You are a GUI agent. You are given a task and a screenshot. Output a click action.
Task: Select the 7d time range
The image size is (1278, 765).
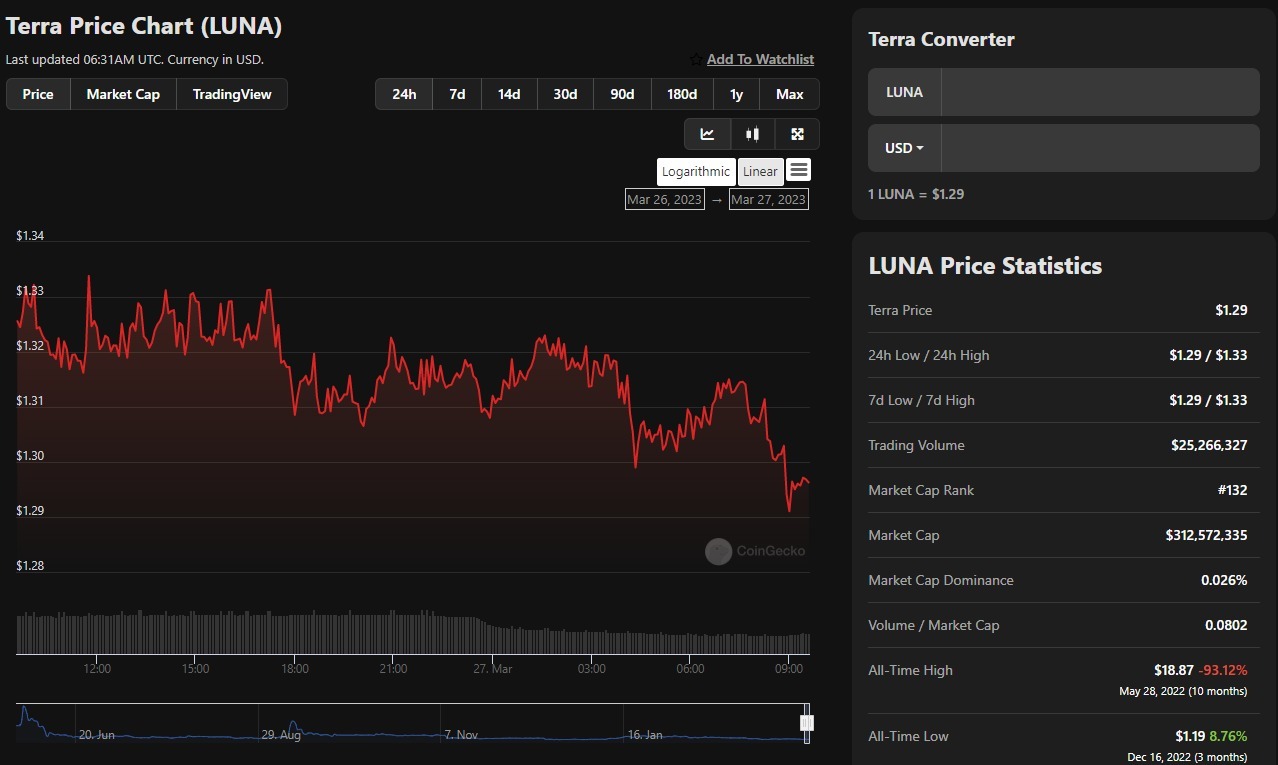457,93
